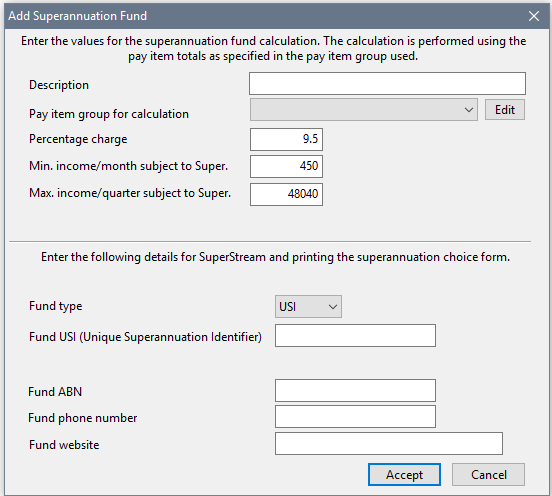552x496 pixels.
Task: Focus the Fund phone number field
Action: (x=355, y=416)
